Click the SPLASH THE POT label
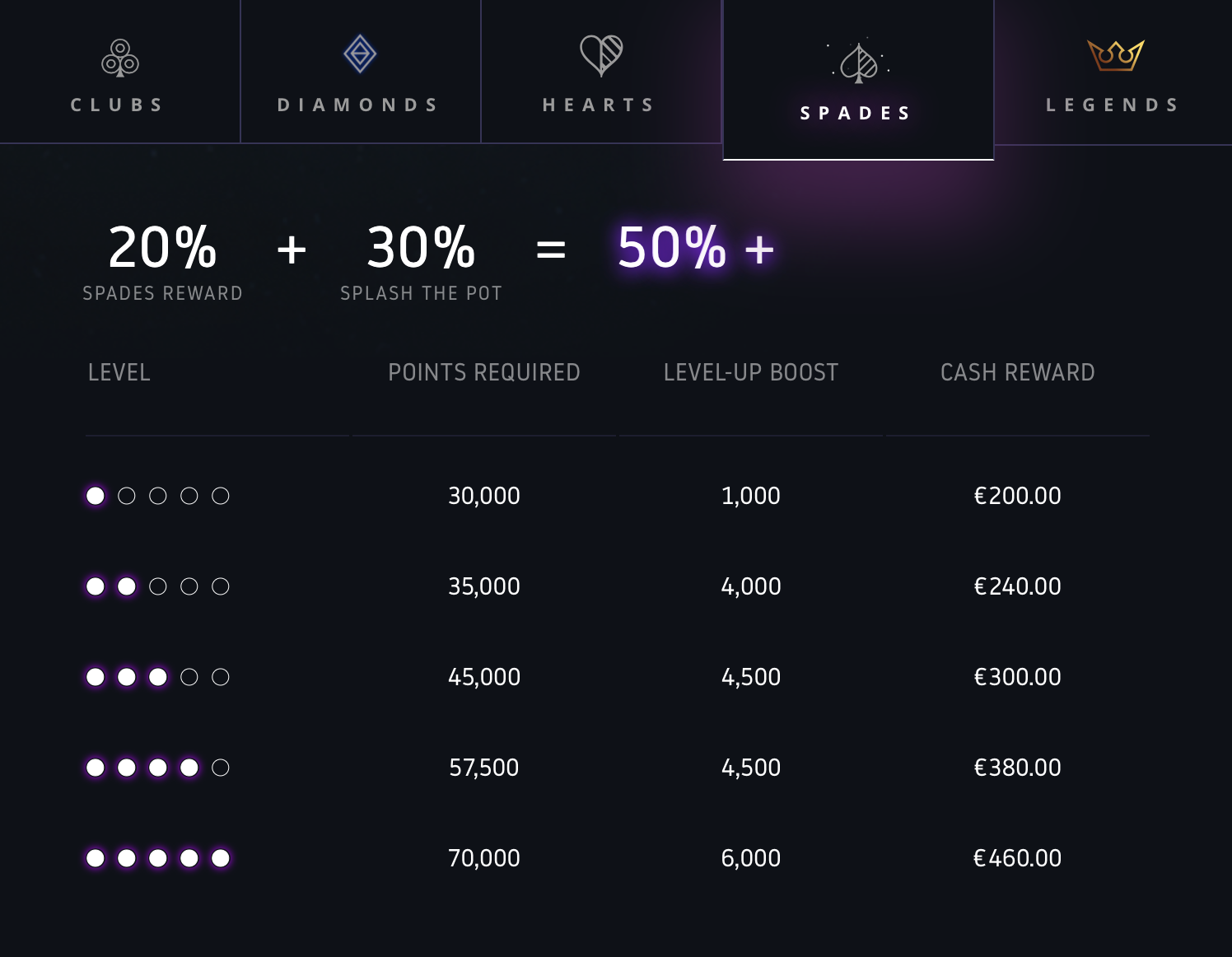This screenshot has width=1232, height=957. pyautogui.click(x=420, y=292)
